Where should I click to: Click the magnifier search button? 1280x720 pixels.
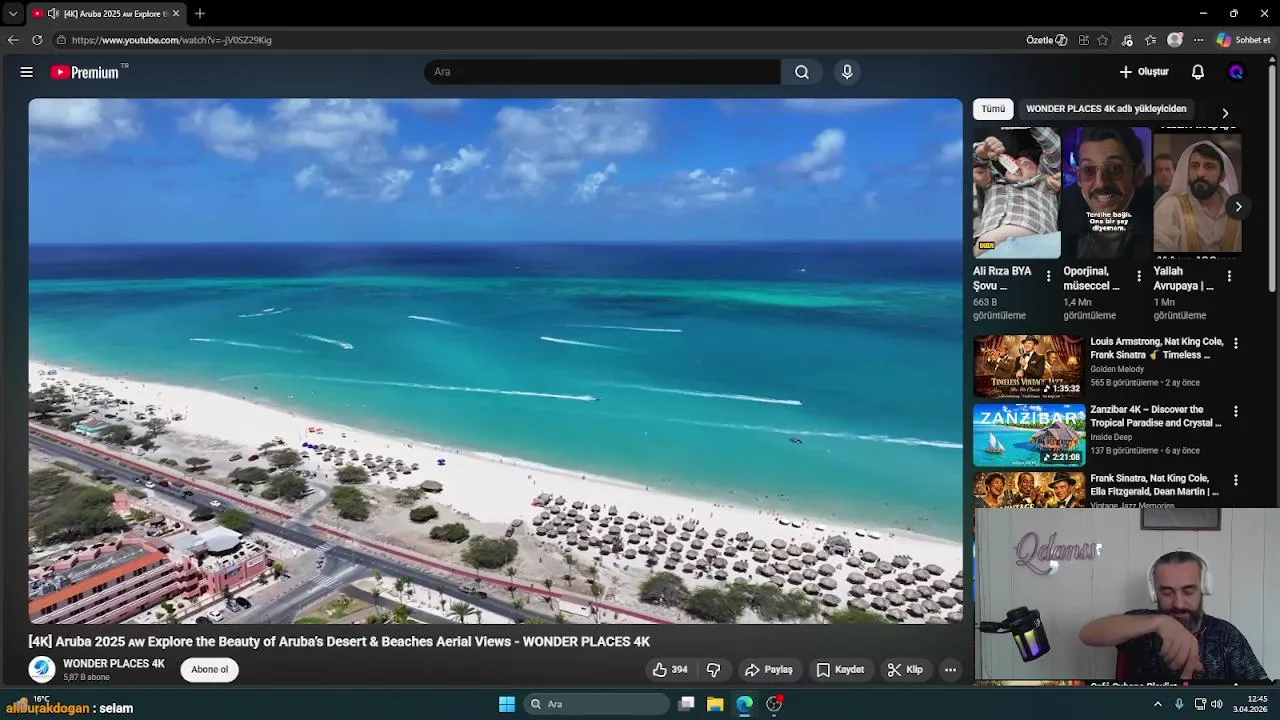point(802,72)
